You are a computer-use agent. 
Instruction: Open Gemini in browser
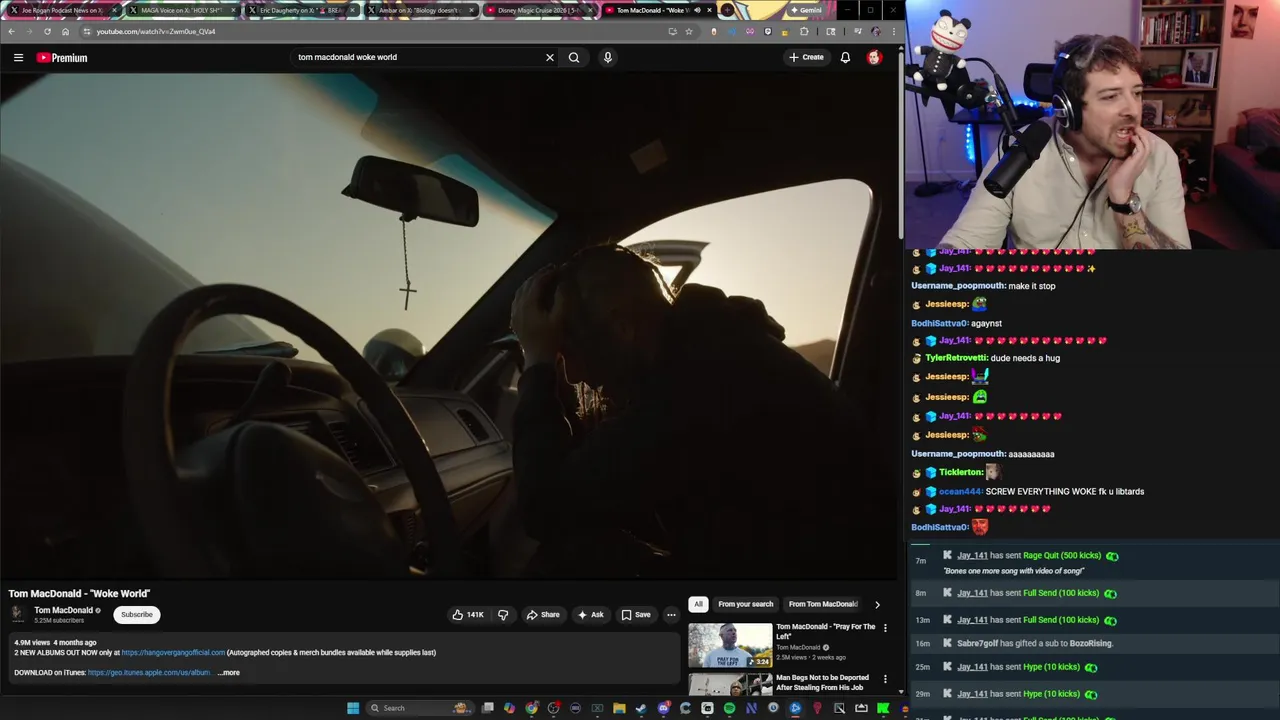tap(806, 10)
